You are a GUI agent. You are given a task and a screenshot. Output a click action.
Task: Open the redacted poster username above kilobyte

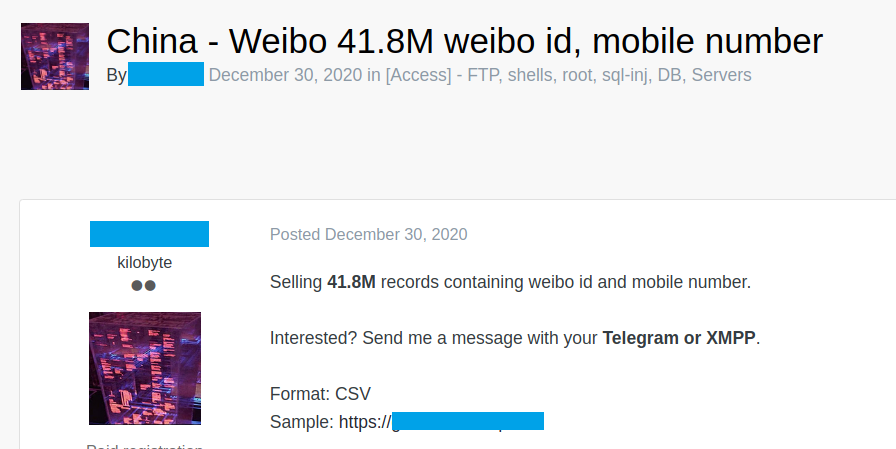tap(149, 234)
